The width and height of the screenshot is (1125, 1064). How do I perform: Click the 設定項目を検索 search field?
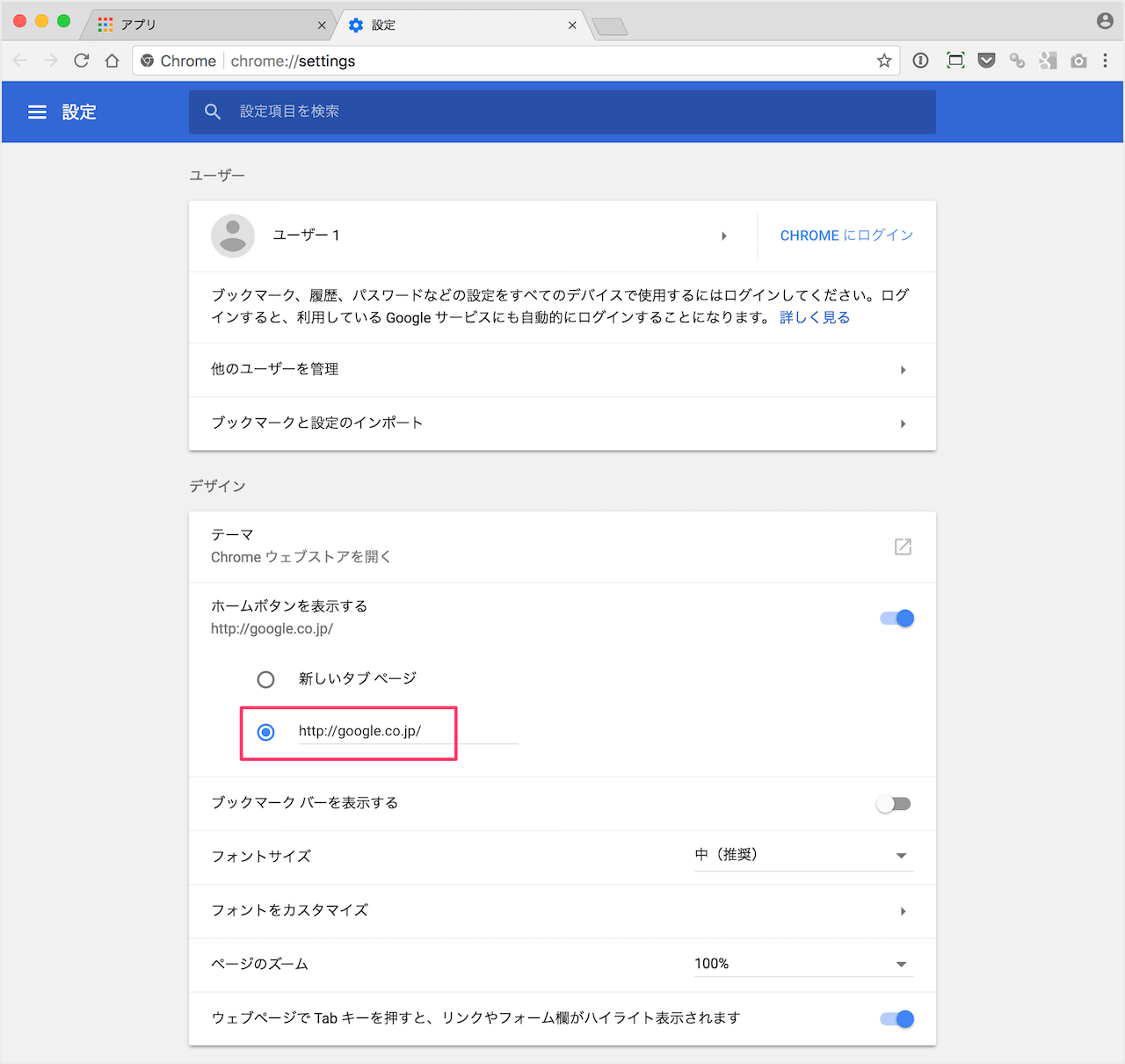(x=562, y=112)
